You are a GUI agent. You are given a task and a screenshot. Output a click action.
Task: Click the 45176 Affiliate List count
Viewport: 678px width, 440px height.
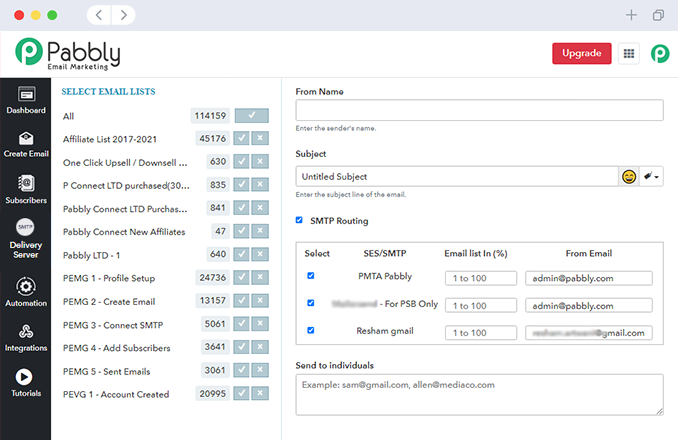coord(212,138)
